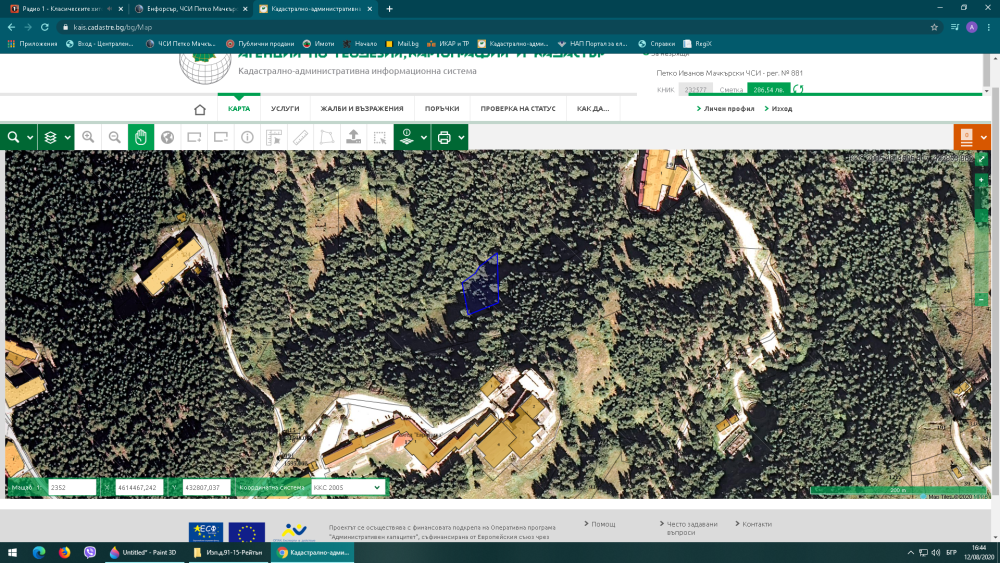The image size is (1000, 563).
Task: Show full extent with globe icon
Action: coord(168,137)
